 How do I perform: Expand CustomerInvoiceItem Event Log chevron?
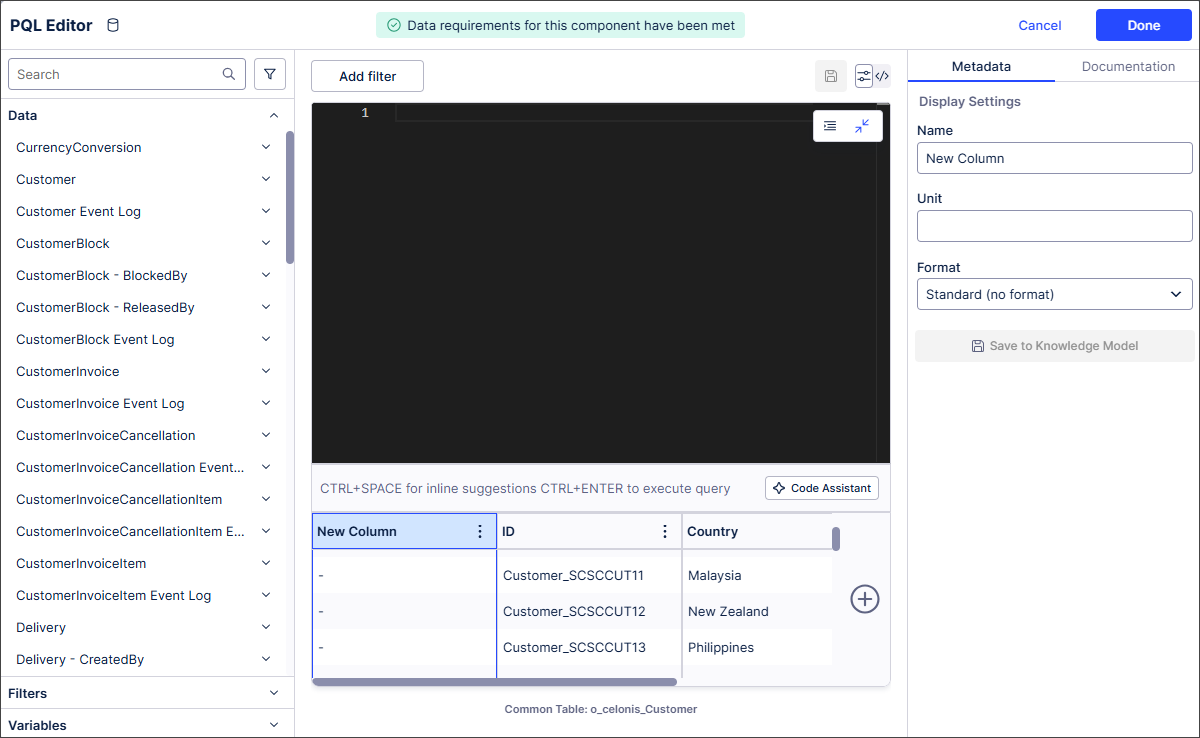coord(266,595)
